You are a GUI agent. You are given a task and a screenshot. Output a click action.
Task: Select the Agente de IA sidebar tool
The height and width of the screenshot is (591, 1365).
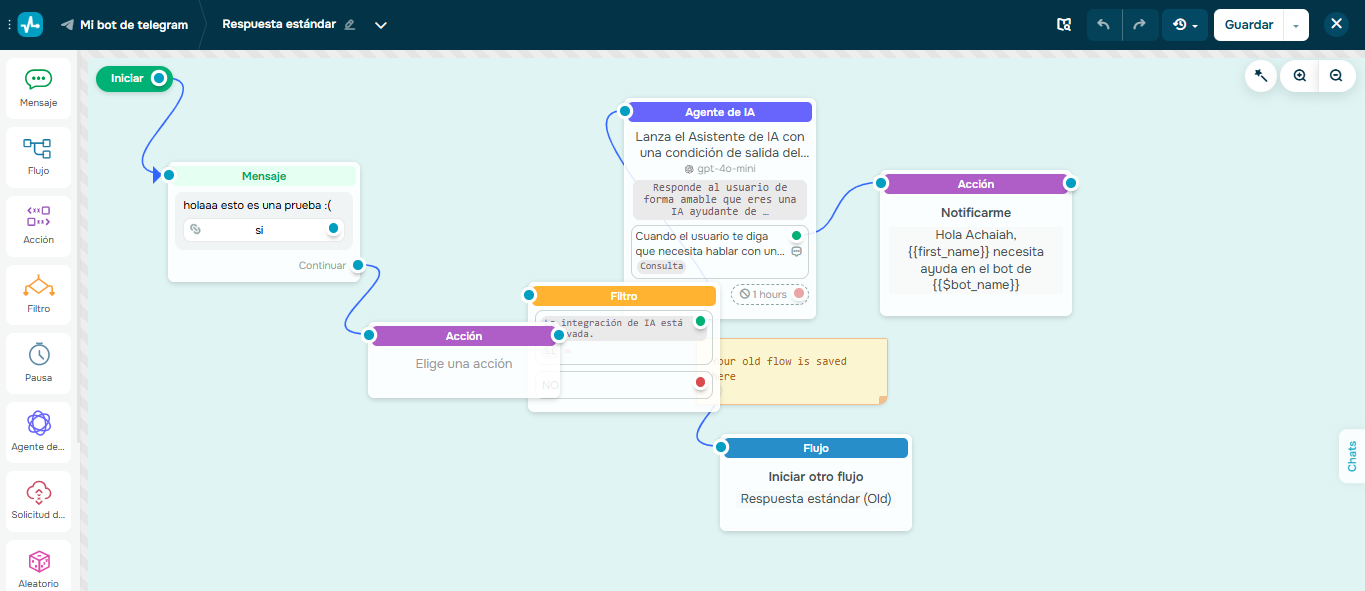38,430
